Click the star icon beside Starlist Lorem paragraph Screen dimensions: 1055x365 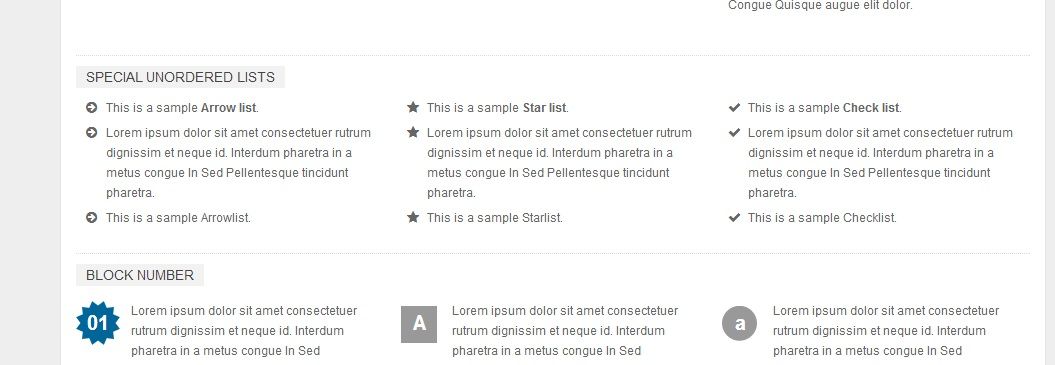(413, 132)
